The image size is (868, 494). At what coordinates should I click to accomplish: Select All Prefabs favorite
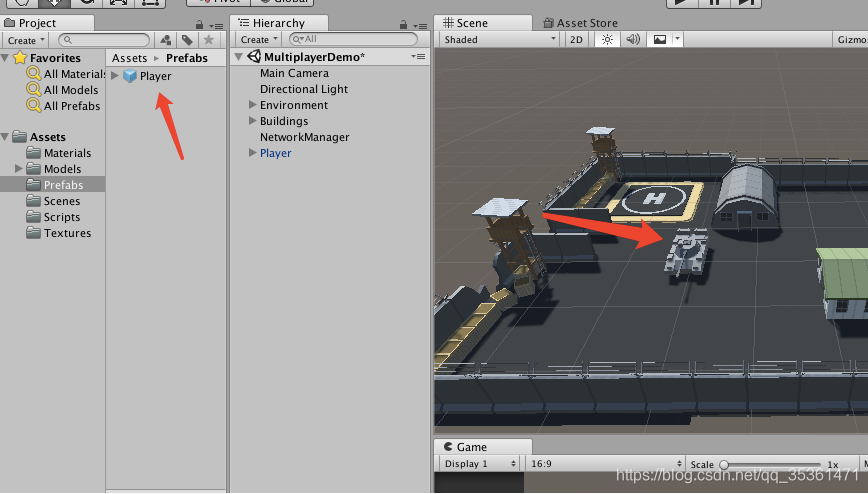72,106
